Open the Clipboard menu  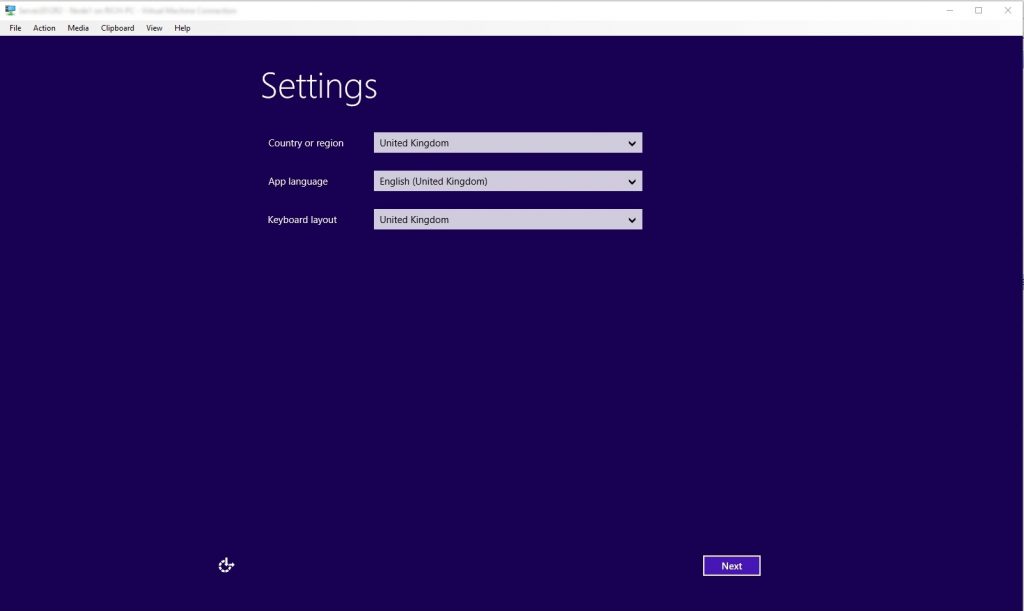point(117,28)
